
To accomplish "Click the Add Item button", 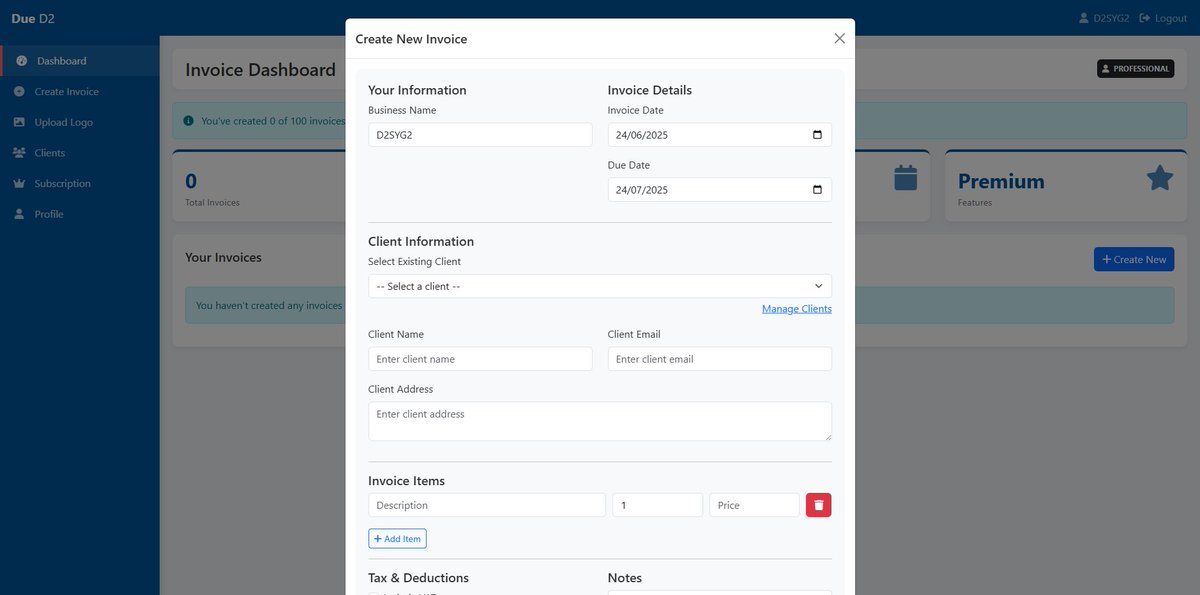I will (397, 539).
